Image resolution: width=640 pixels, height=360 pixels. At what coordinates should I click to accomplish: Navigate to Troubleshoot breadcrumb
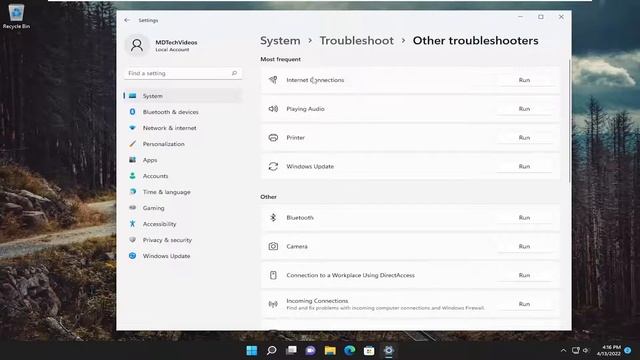click(356, 41)
